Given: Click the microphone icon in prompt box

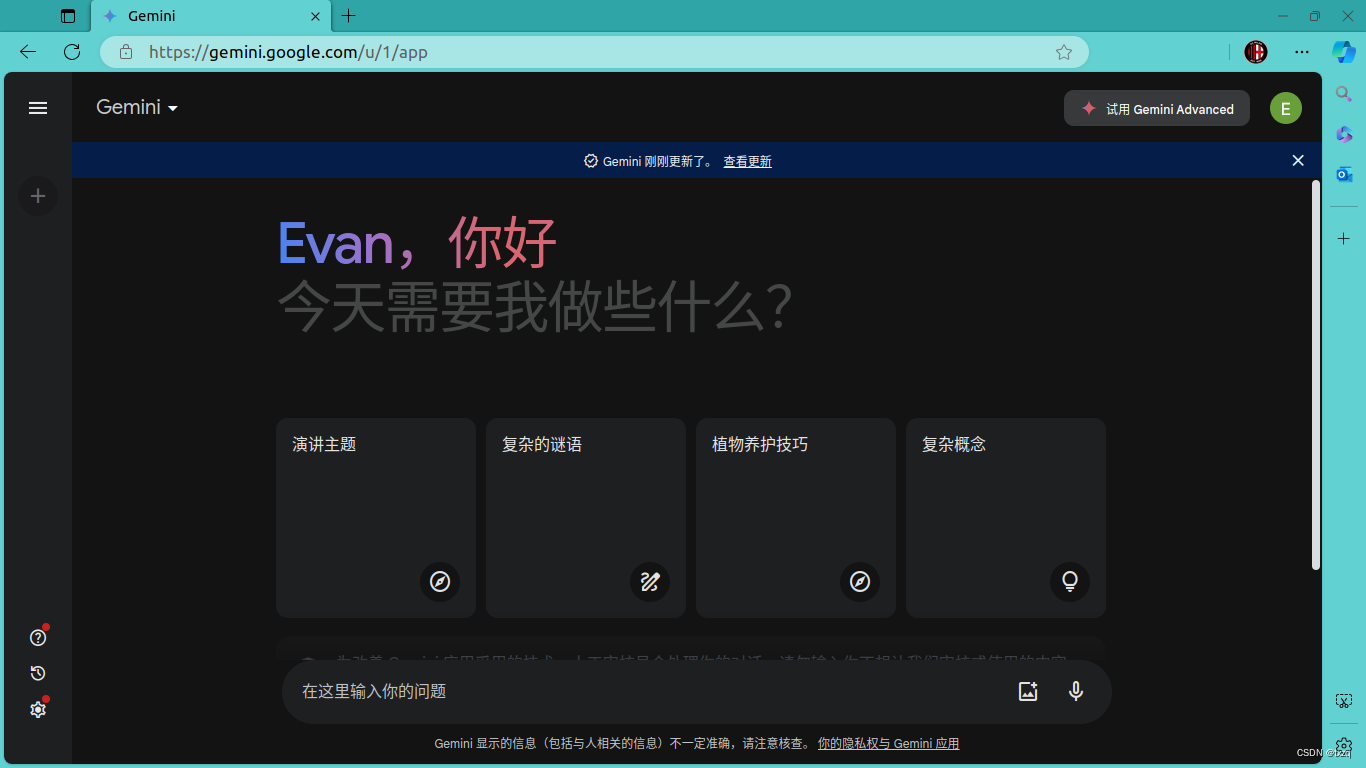Looking at the screenshot, I should click(1076, 691).
